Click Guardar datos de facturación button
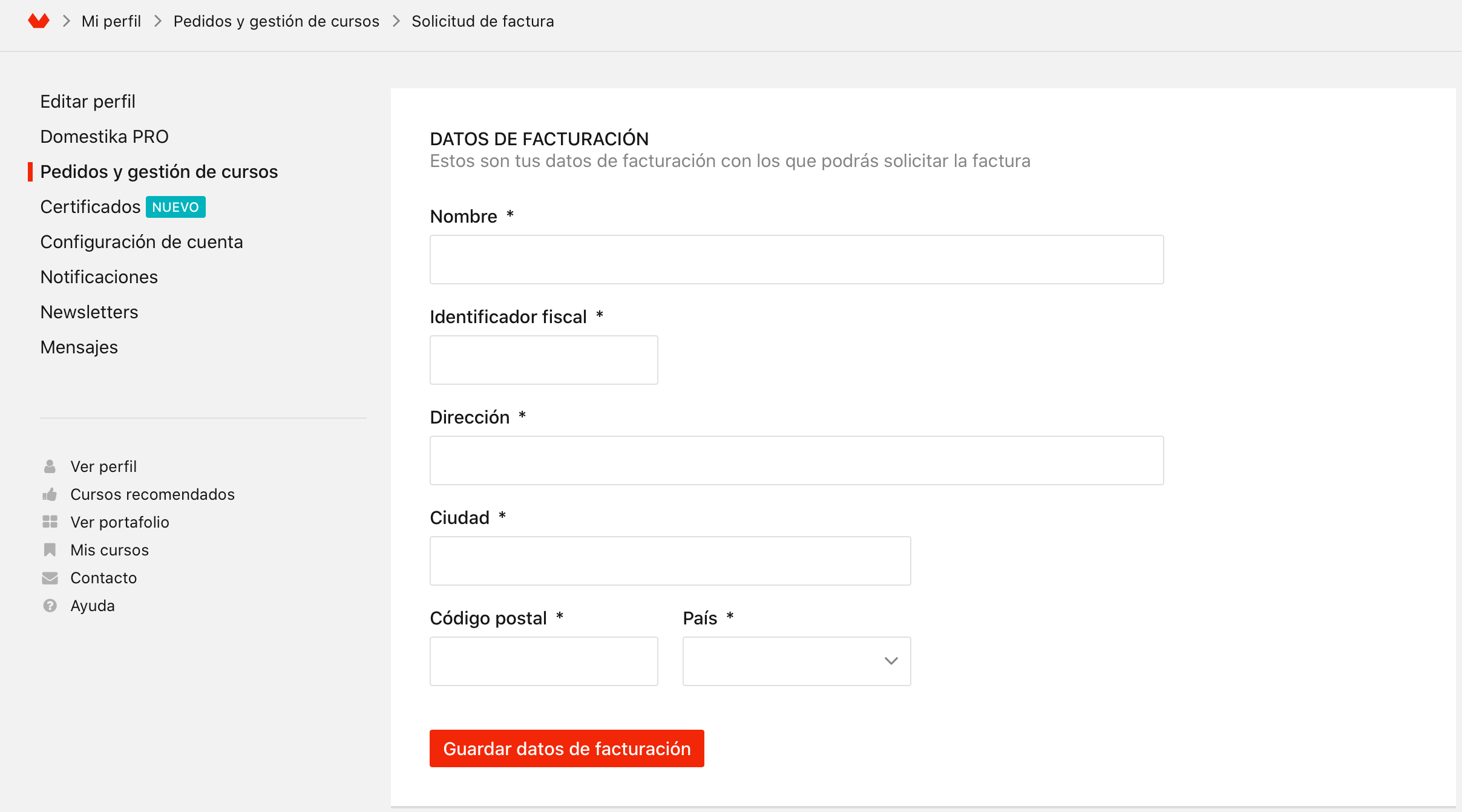This screenshot has height=812, width=1462. click(566, 748)
